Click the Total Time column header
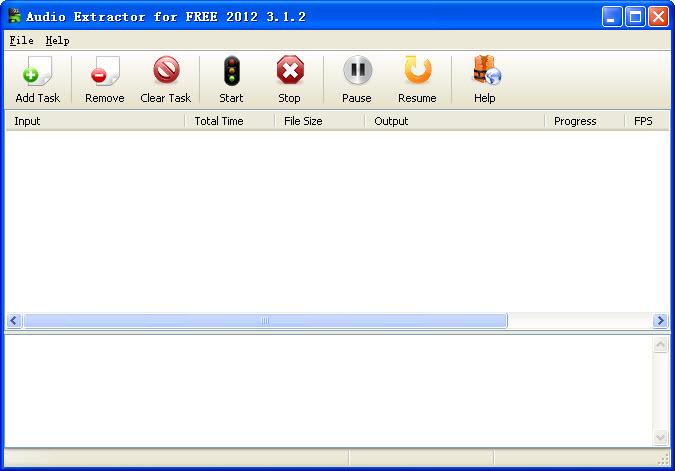This screenshot has height=471, width=675. pyautogui.click(x=229, y=121)
